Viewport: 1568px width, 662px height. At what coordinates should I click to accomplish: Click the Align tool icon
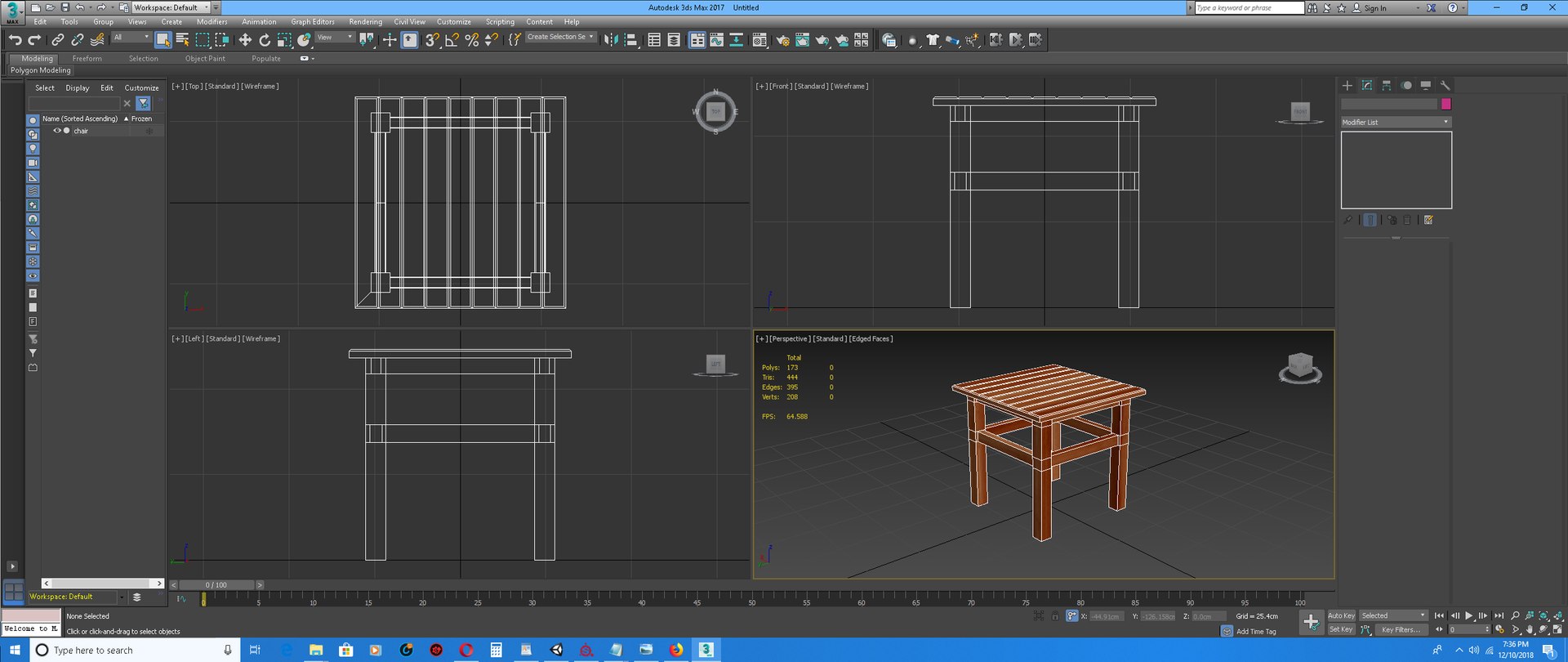tap(631, 39)
